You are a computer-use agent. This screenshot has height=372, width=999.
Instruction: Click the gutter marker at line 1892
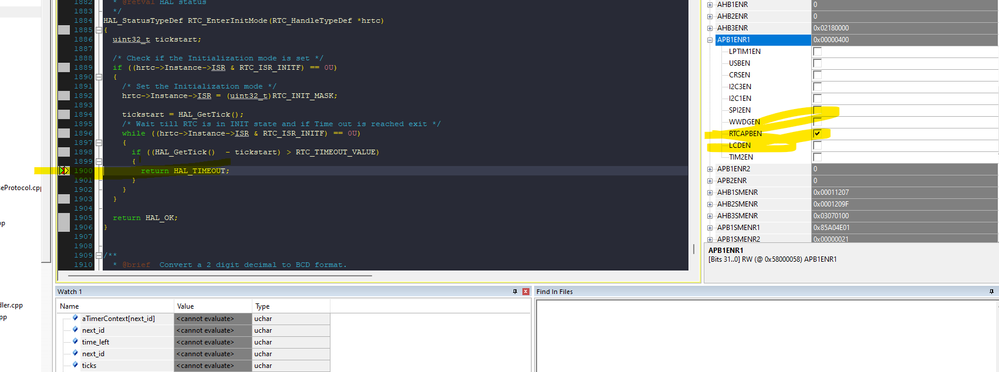point(64,96)
